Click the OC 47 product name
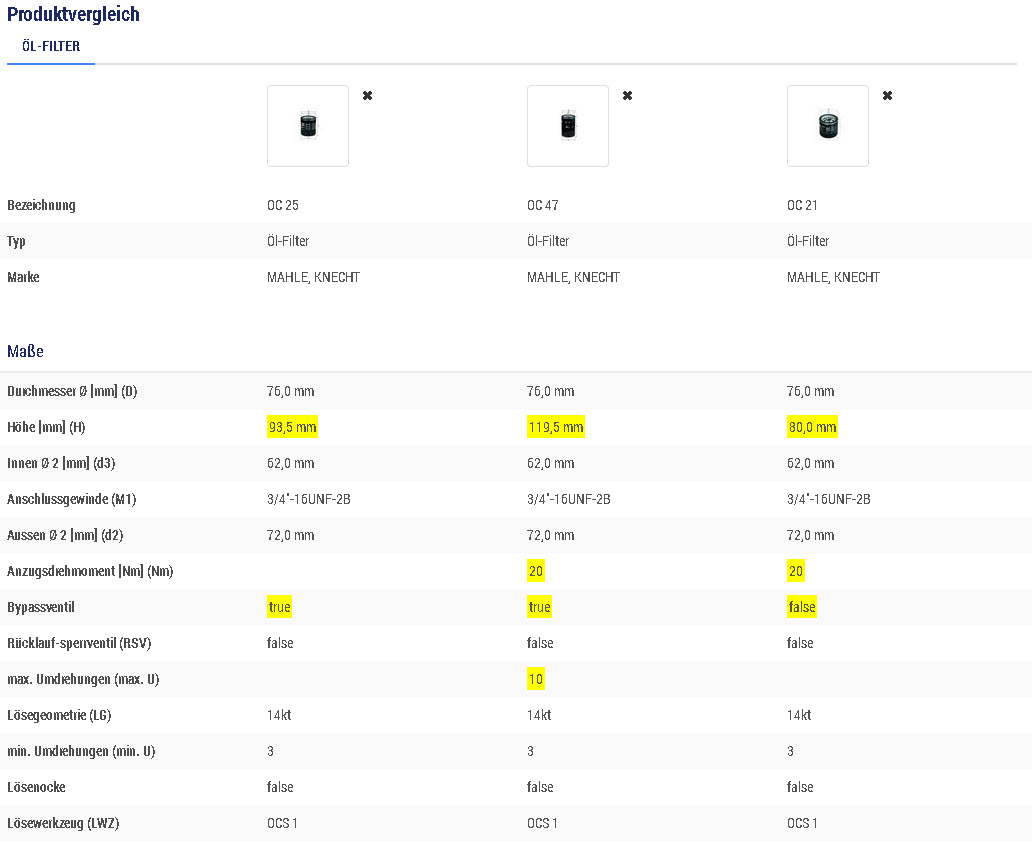1036x848 pixels. tap(542, 206)
